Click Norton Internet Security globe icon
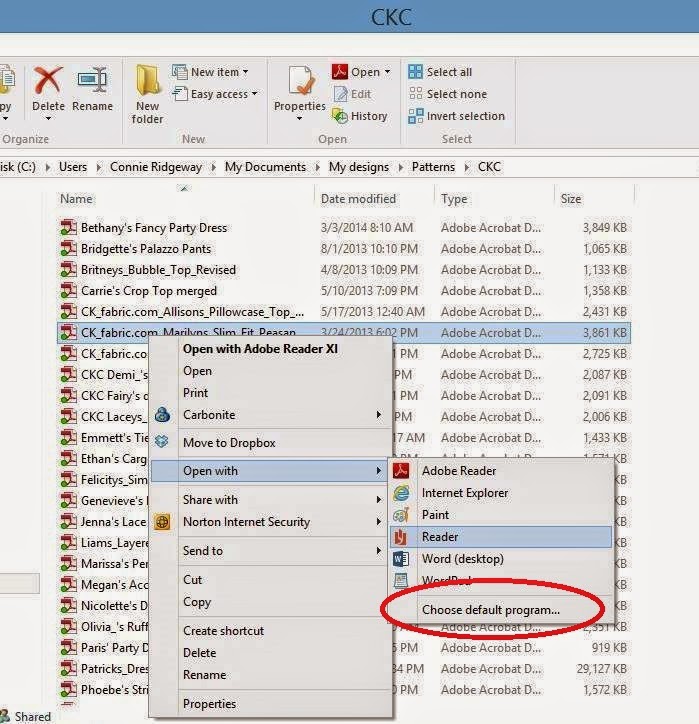The width and height of the screenshot is (699, 724). [x=162, y=522]
